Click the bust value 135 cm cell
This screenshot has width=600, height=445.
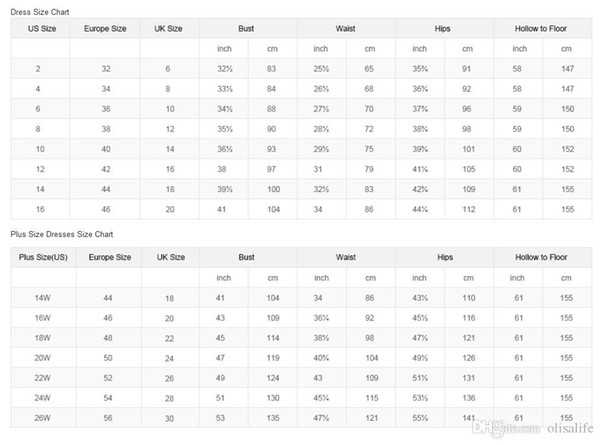273,418
